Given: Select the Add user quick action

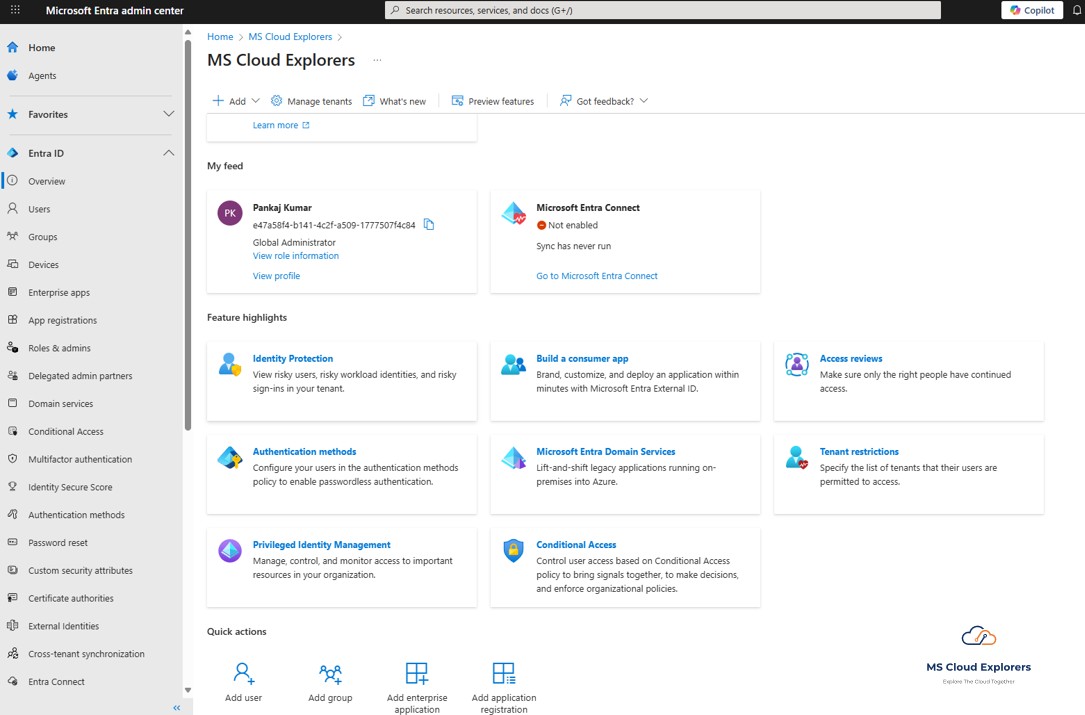Looking at the screenshot, I should pos(243,678).
